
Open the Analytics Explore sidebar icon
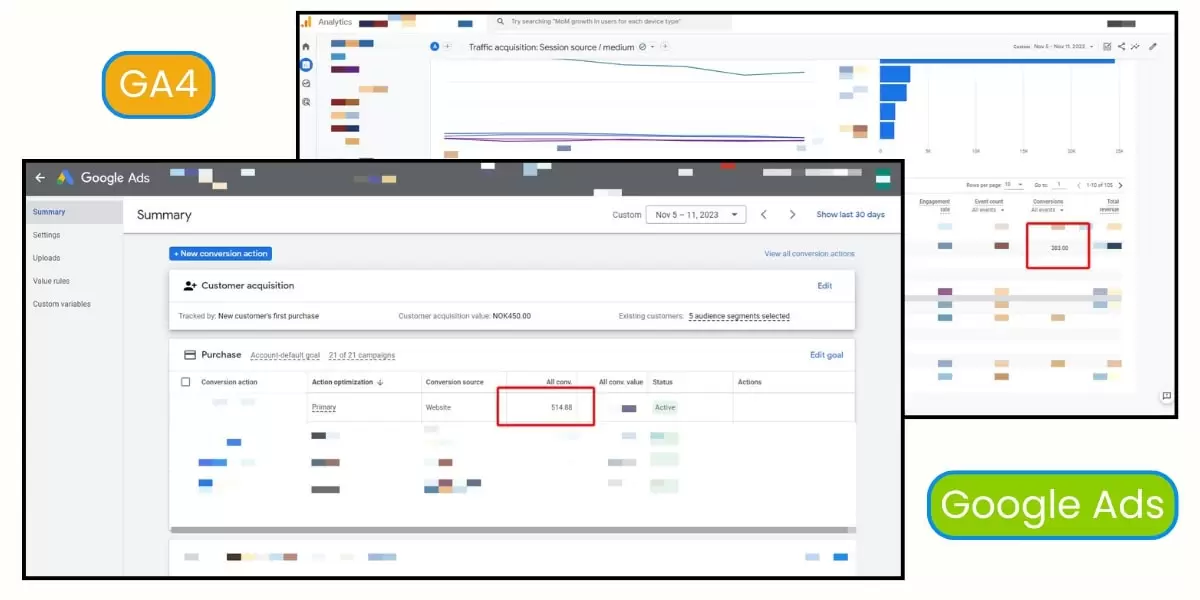(306, 84)
